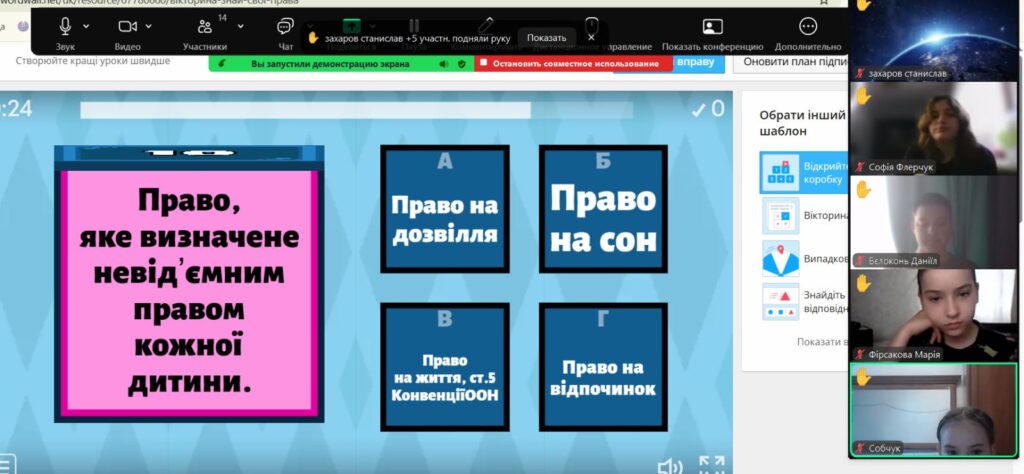Viewport: 1024px width, 474px height.
Task: Click Остановить совместное использование button
Action: point(573,63)
